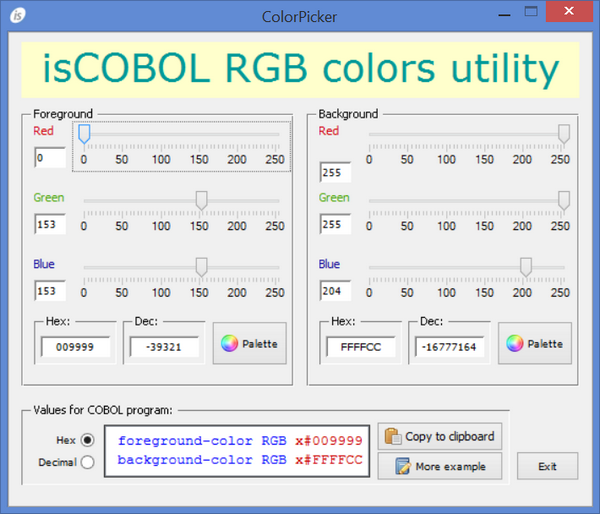600x514 pixels.
Task: Click the Background Blue slider thumb
Action: [x=526, y=266]
